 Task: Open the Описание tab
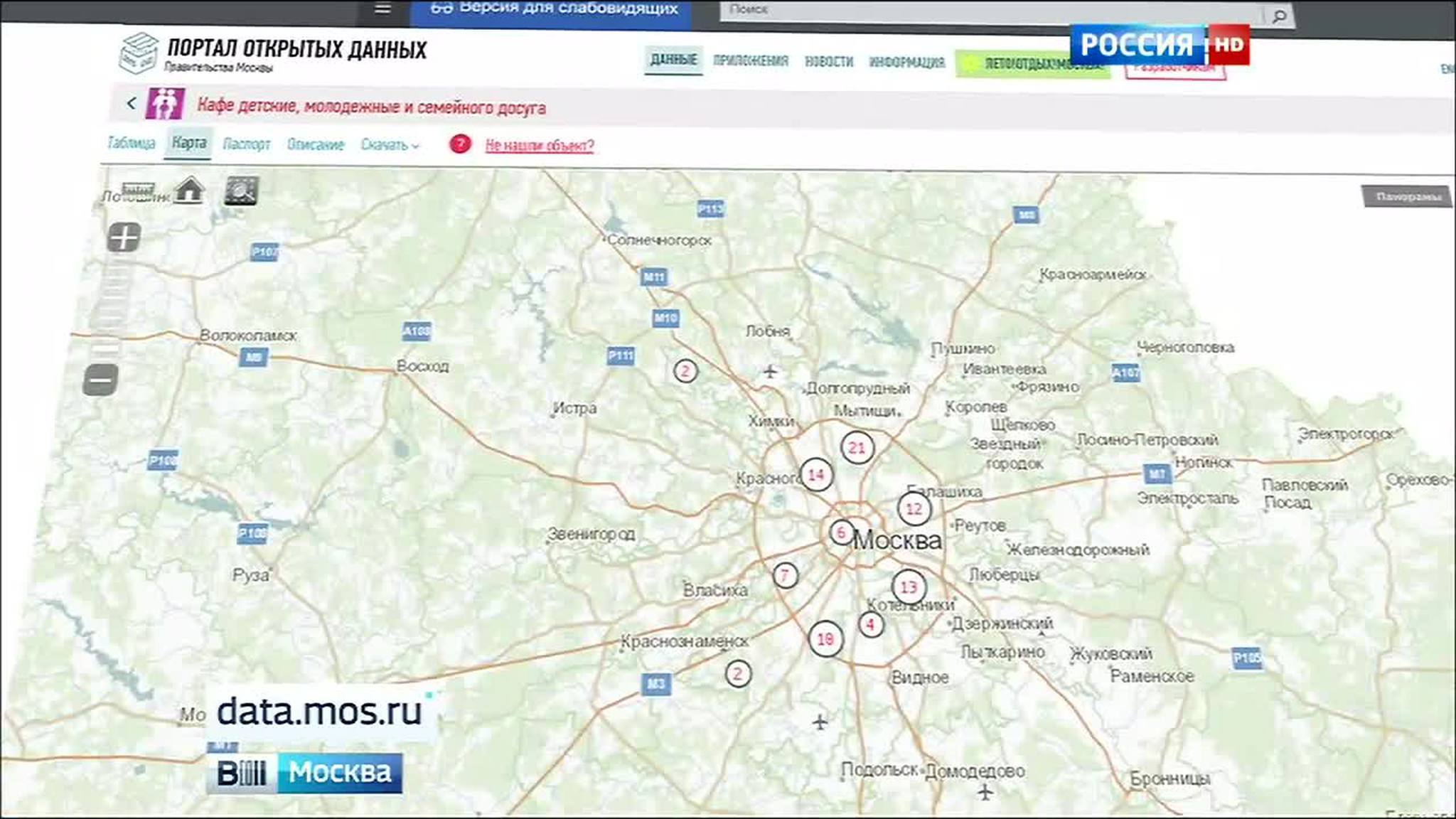[x=315, y=144]
